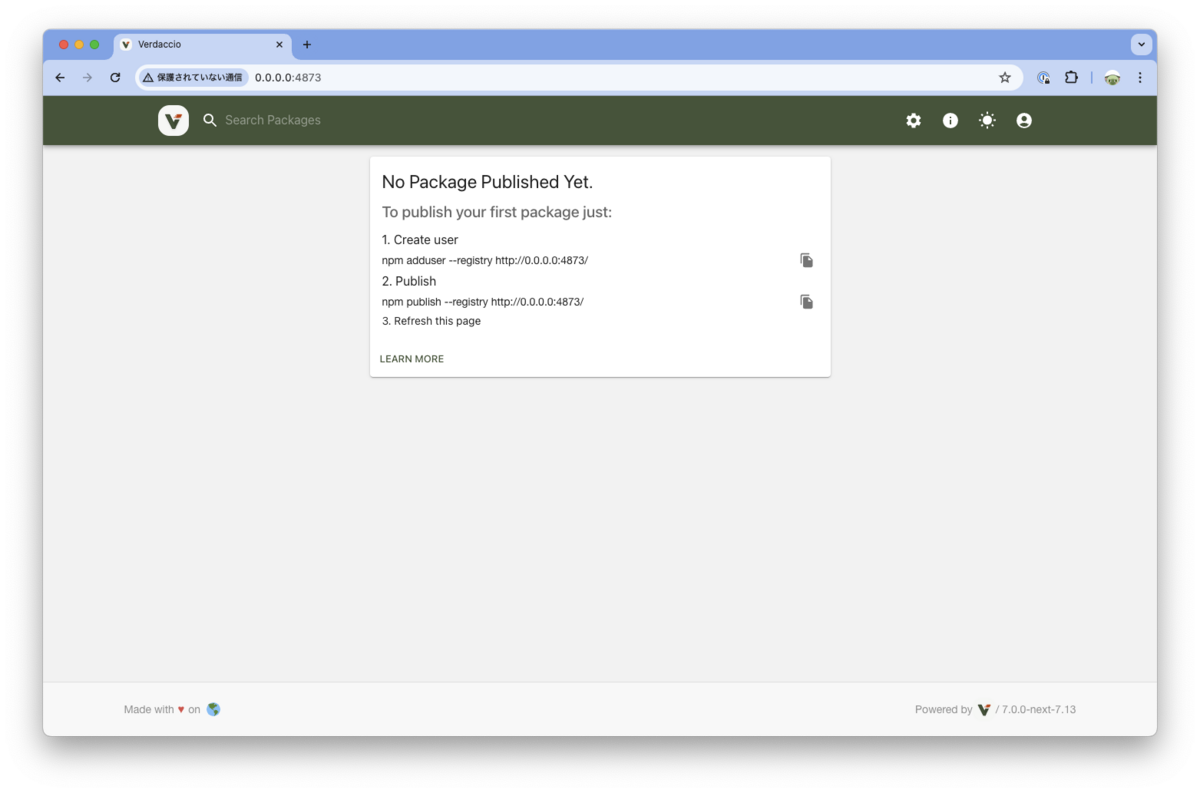1200x793 pixels.
Task: Open the user account login icon
Action: coord(1024,120)
